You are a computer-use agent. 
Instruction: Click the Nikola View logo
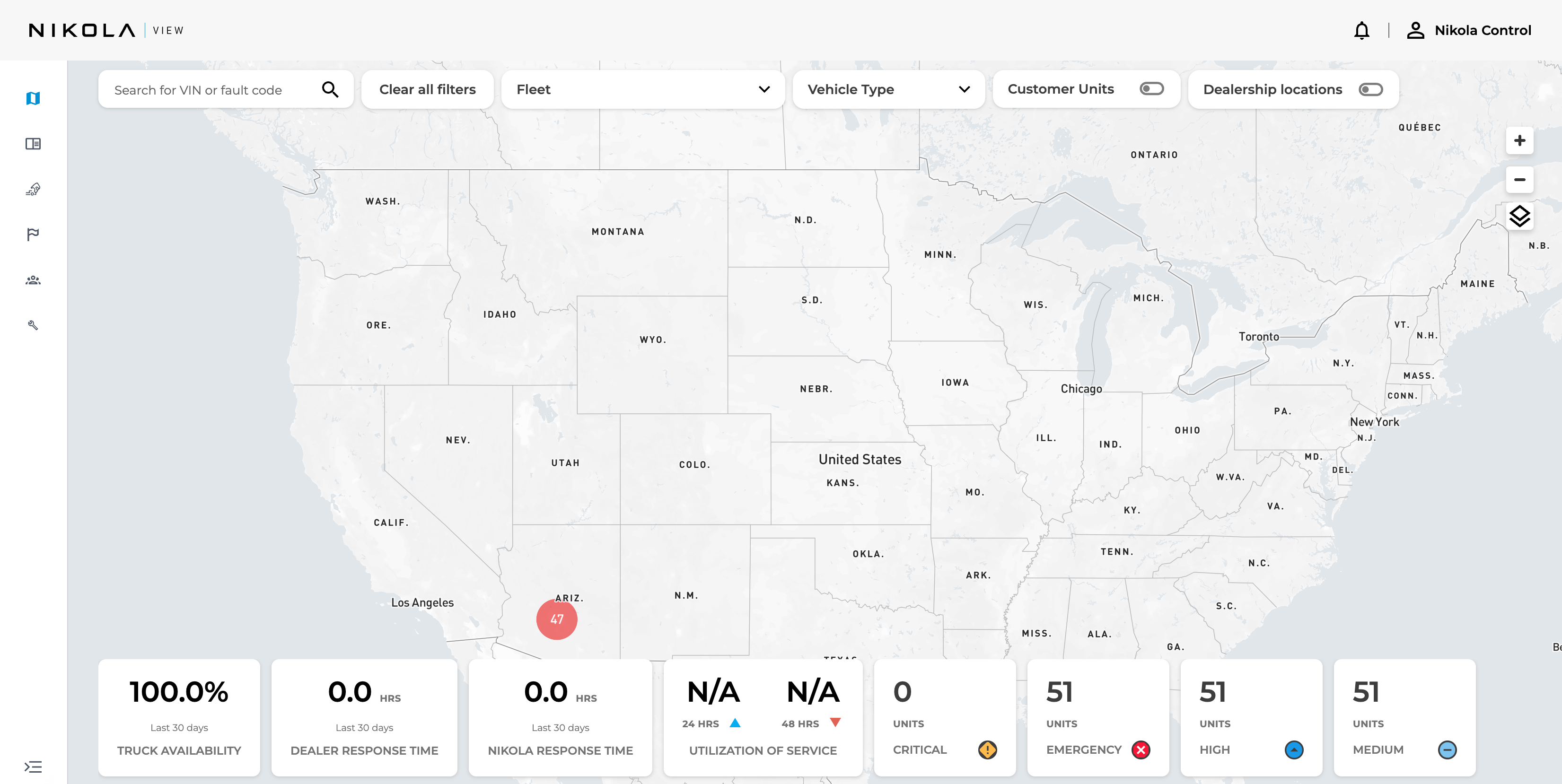click(106, 30)
